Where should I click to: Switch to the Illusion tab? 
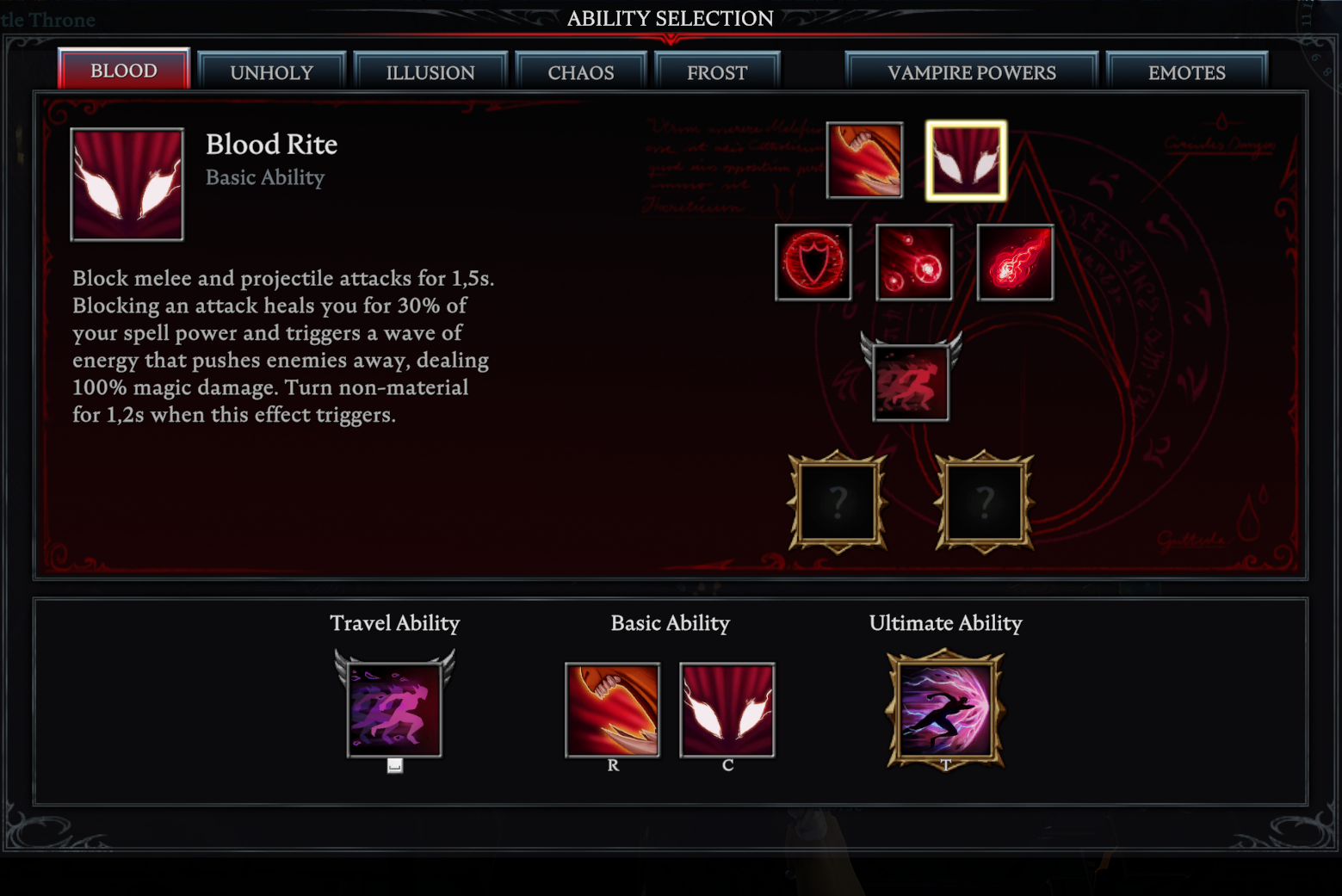430,71
